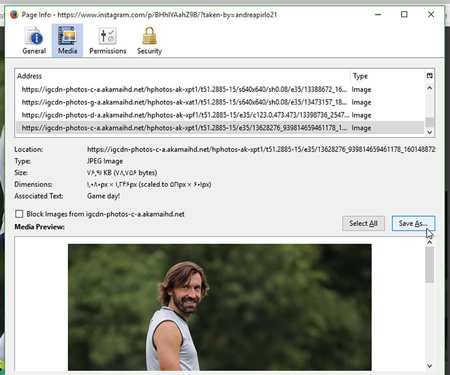The height and width of the screenshot is (375, 450).
Task: Click address list scrollbar thumb
Action: [430, 122]
